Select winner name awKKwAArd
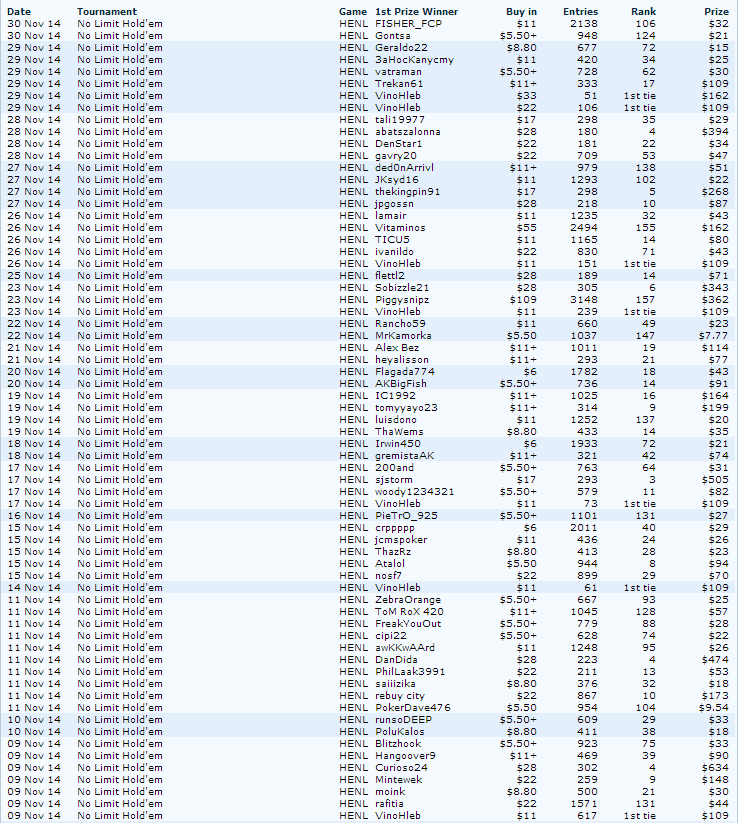The image size is (747, 823). point(405,648)
